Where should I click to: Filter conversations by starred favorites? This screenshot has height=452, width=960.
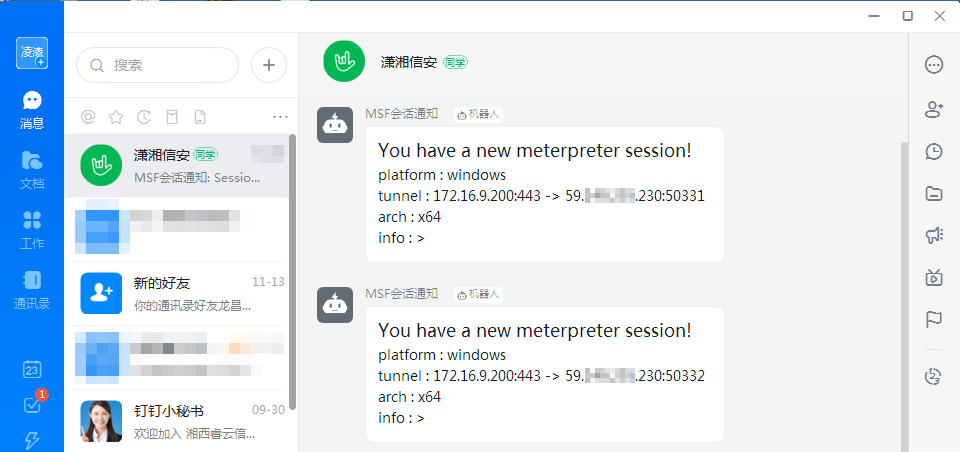pos(116,116)
